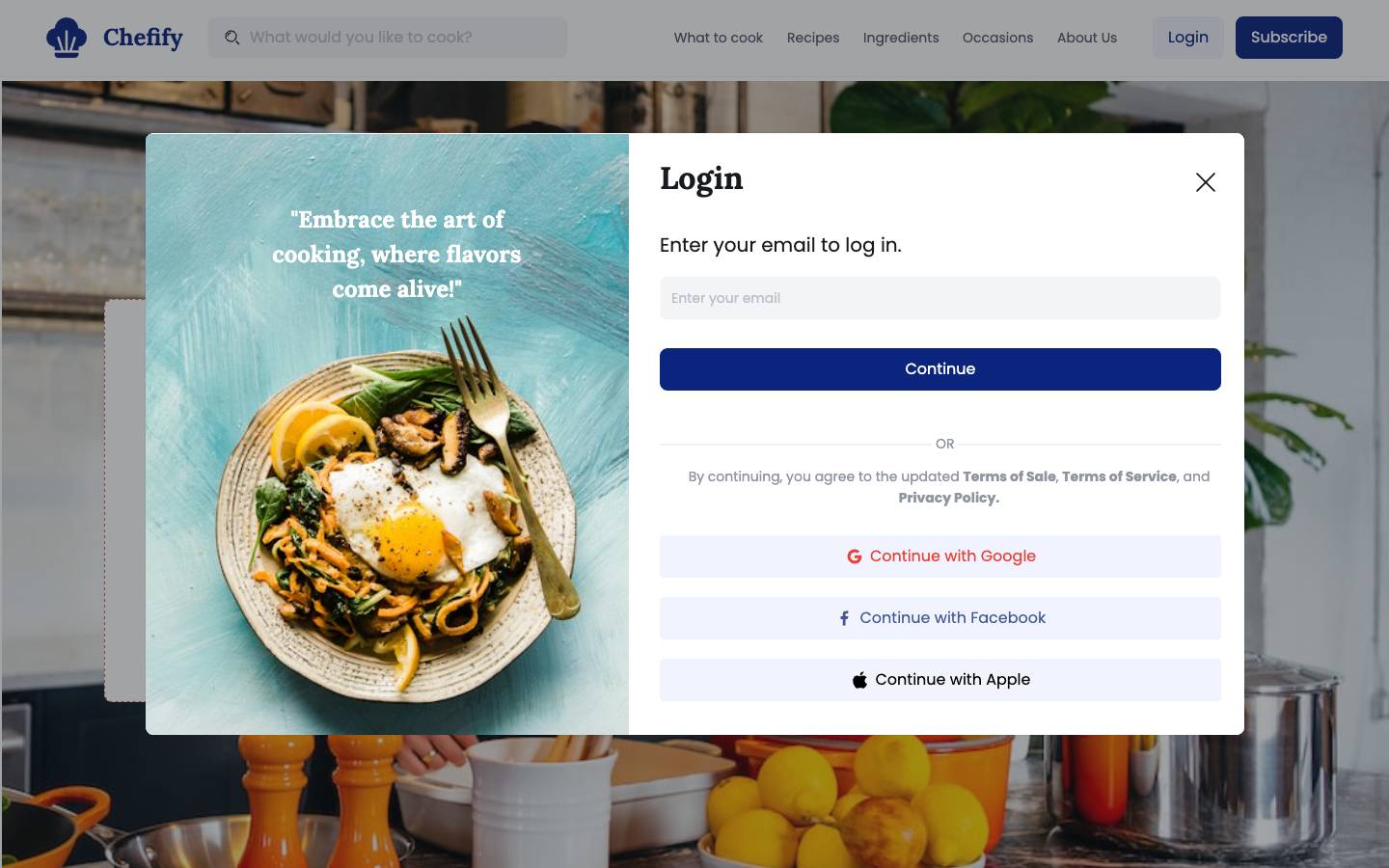This screenshot has height=868, width=1389.
Task: Open the Privacy Policy link
Action: 948,498
